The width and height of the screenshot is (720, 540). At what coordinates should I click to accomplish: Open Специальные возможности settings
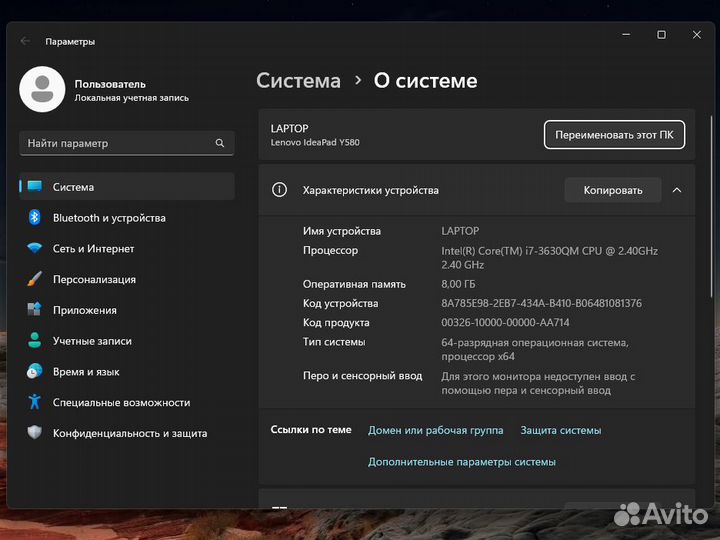(127, 402)
